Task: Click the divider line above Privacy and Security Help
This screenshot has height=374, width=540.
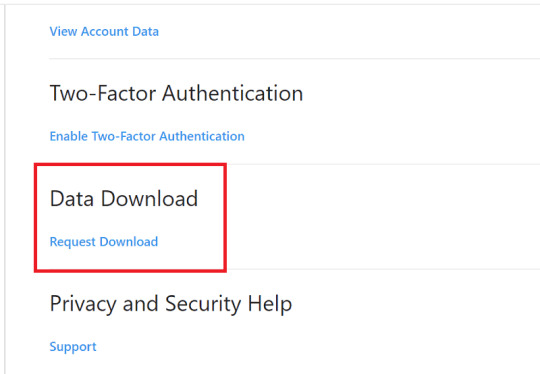Action: pyautogui.click(x=383, y=269)
